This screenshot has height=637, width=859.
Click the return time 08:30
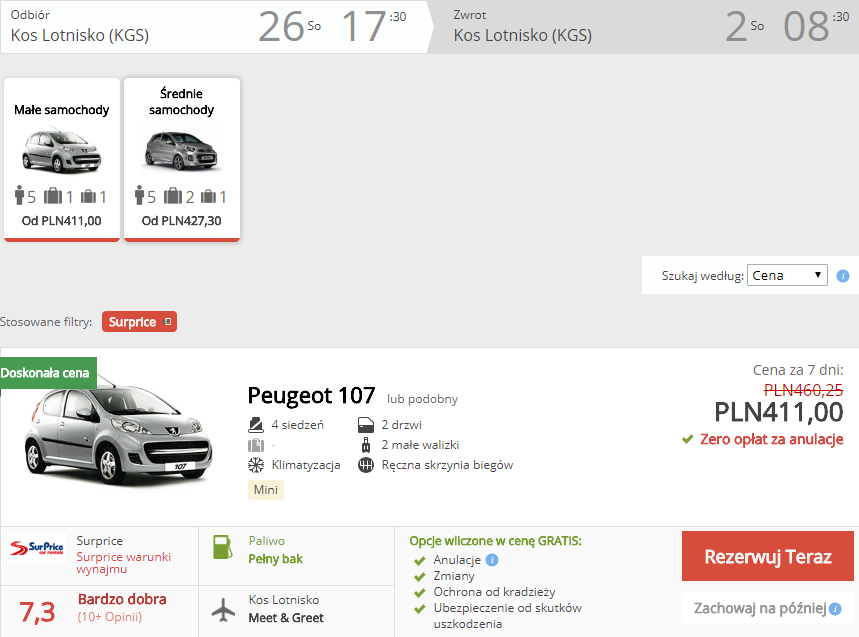click(816, 26)
